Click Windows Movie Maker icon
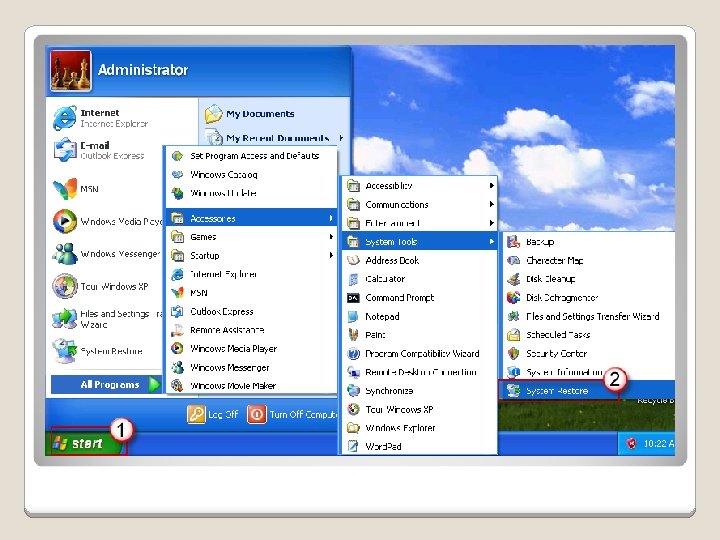720x540 pixels. [x=177, y=386]
